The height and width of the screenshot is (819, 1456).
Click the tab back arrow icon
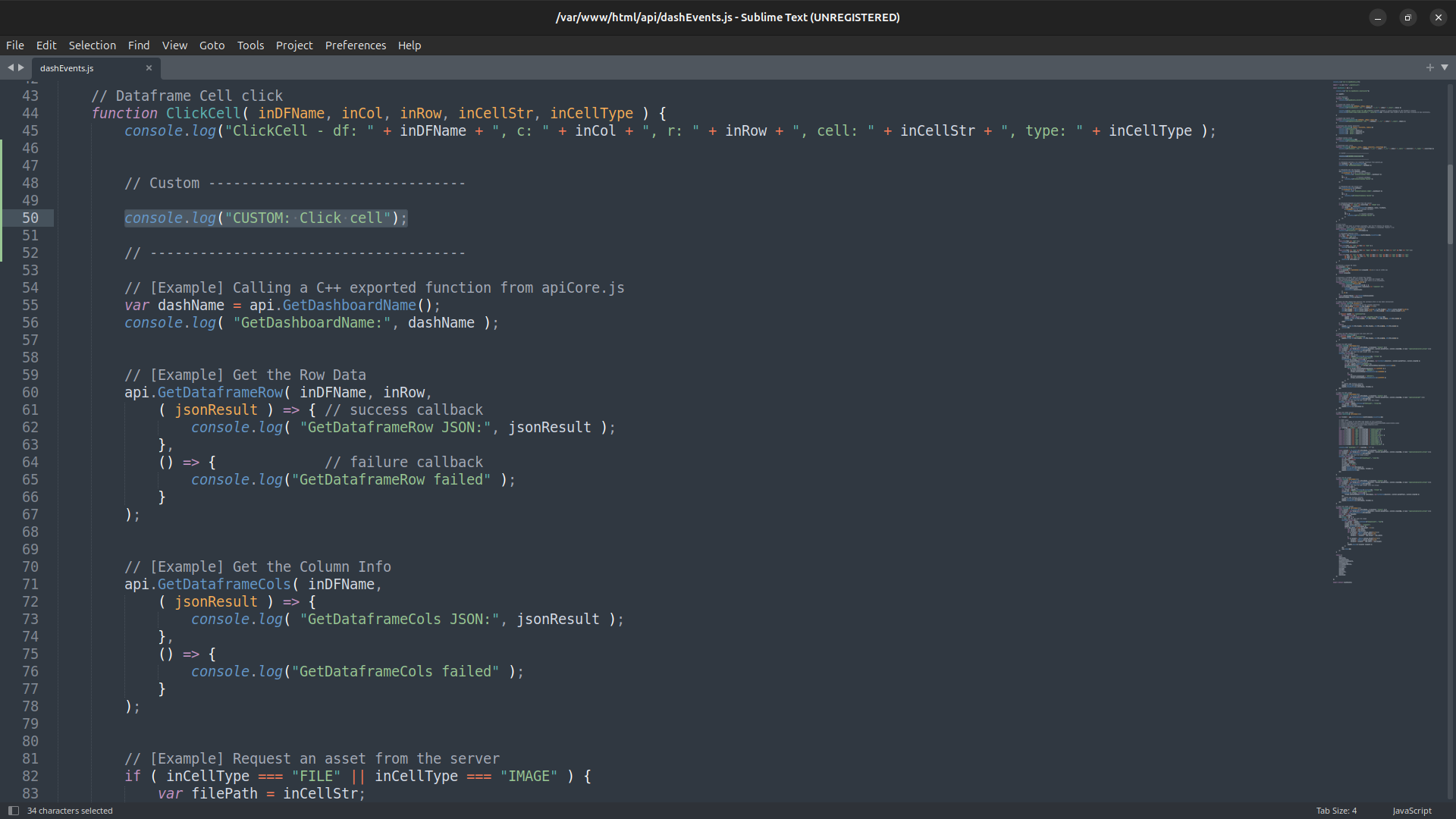pos(11,67)
